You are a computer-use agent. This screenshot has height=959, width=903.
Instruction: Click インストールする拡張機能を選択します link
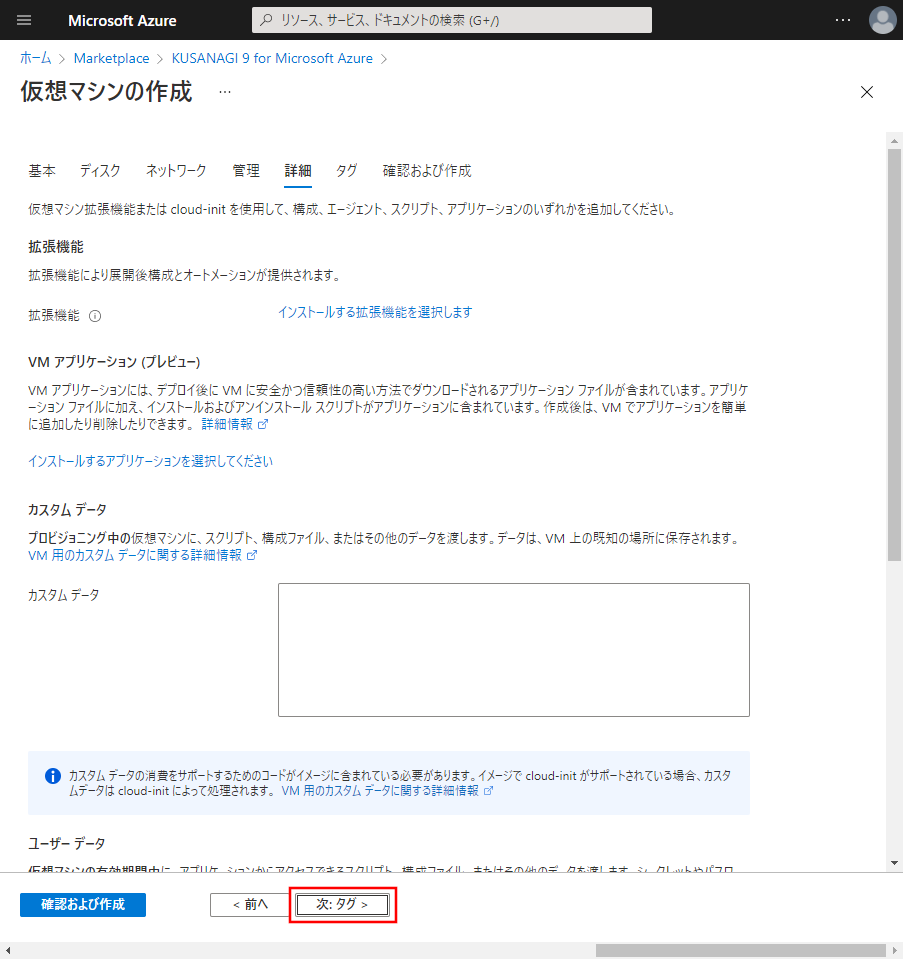click(x=375, y=312)
